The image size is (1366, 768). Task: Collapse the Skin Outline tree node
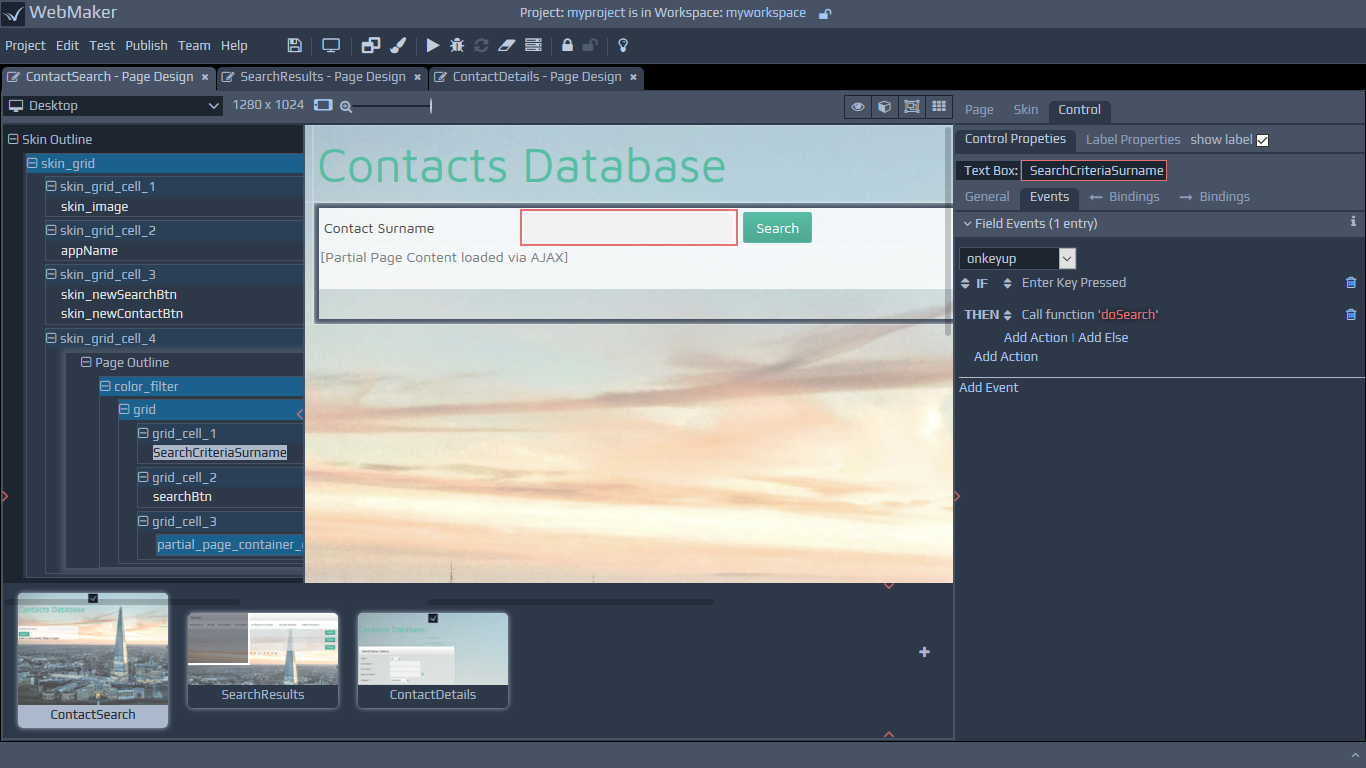click(x=13, y=140)
